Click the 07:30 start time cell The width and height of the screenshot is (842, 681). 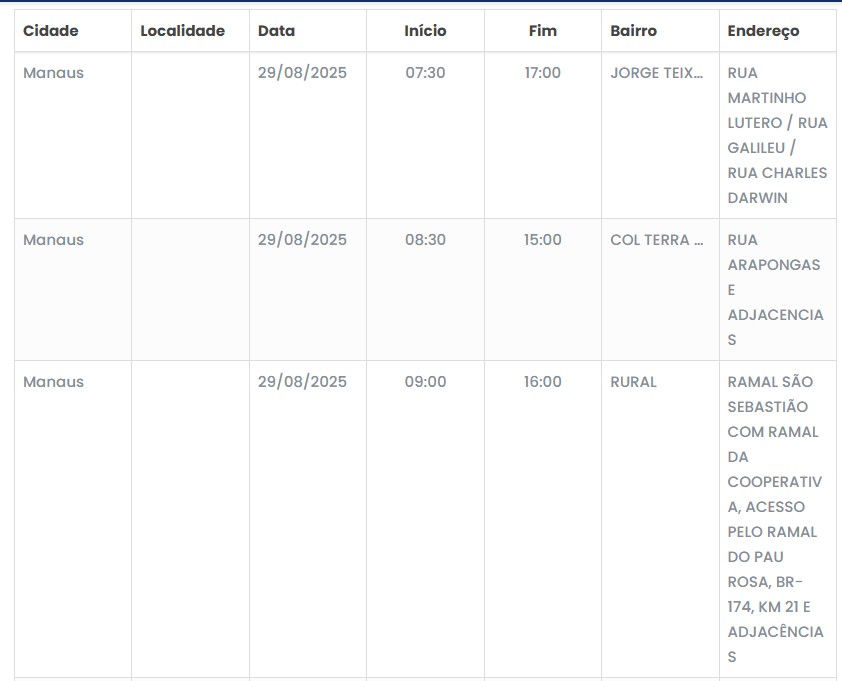point(425,73)
